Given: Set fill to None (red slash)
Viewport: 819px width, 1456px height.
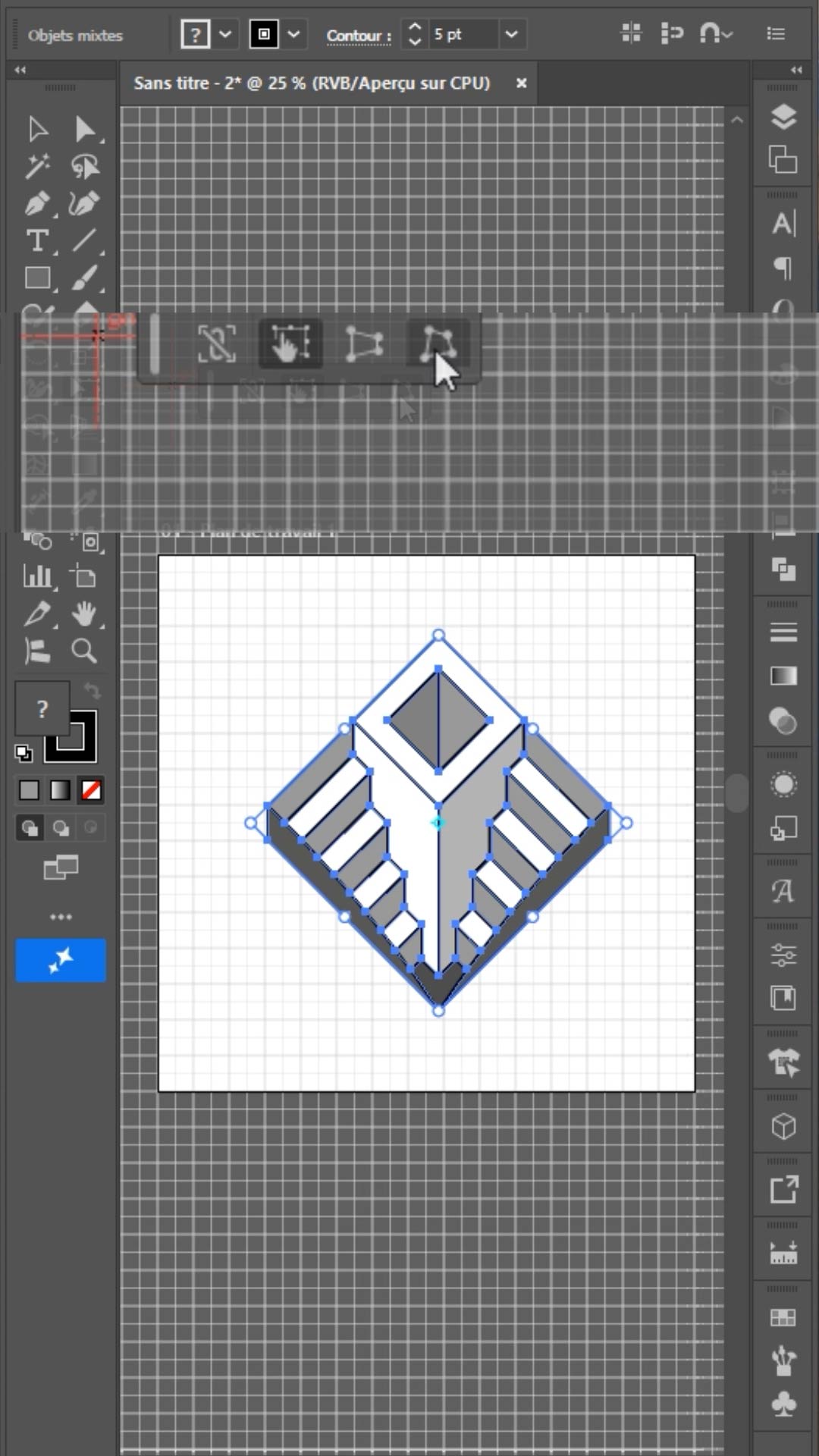Looking at the screenshot, I should click(x=91, y=790).
